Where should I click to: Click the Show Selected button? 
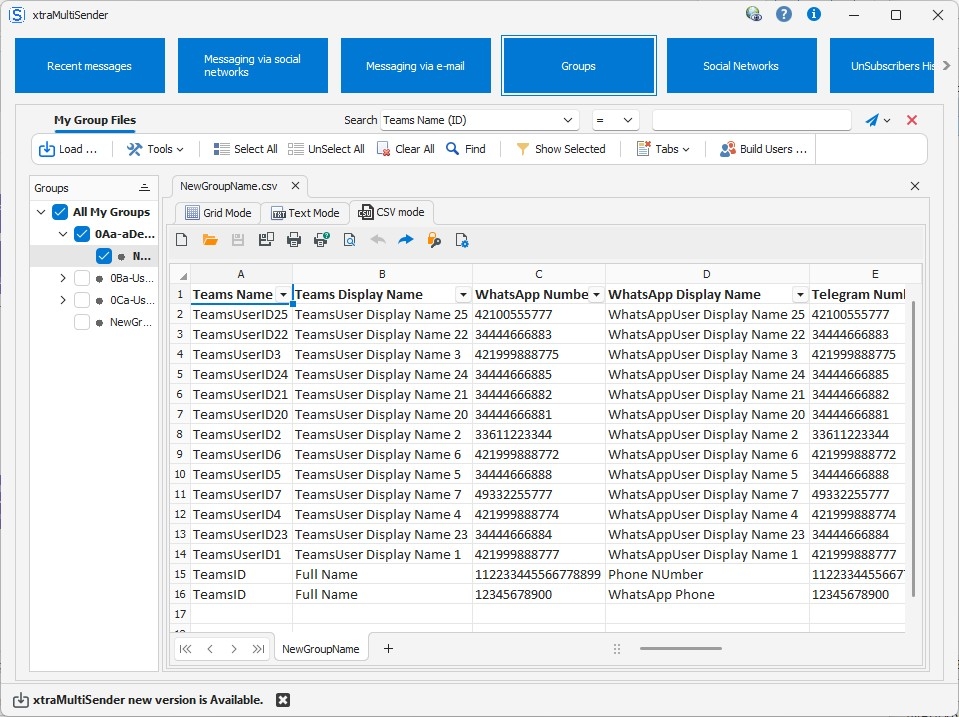click(x=561, y=149)
